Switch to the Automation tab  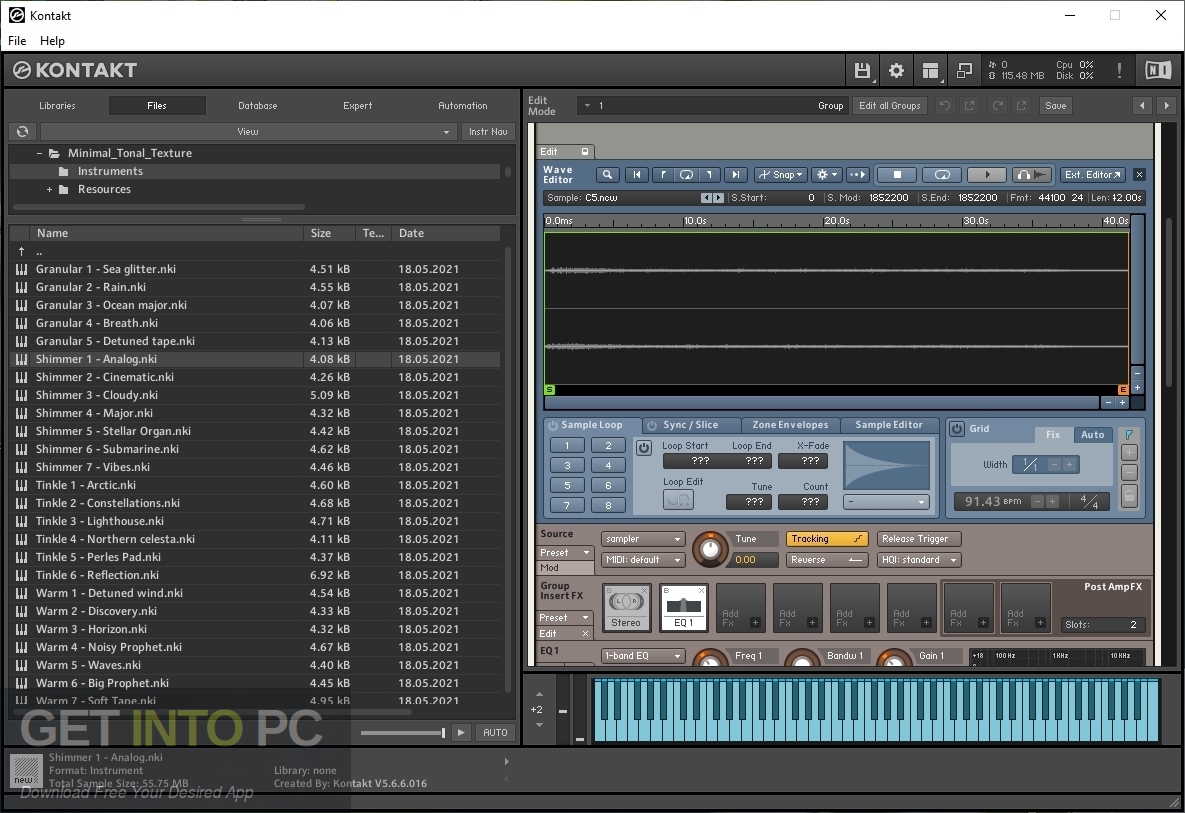[x=463, y=106]
